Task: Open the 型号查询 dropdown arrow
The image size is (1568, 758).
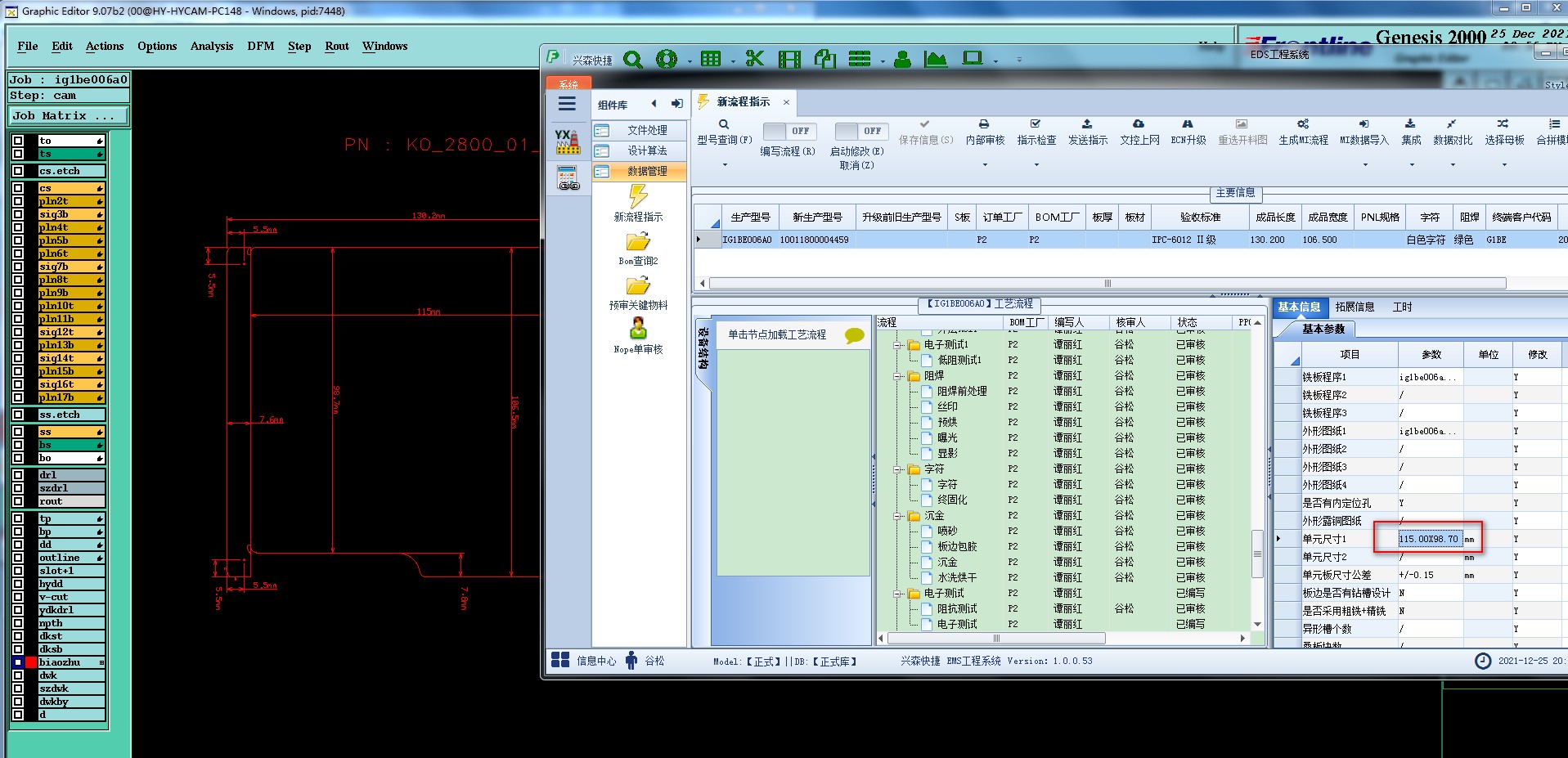Action: pyautogui.click(x=724, y=165)
